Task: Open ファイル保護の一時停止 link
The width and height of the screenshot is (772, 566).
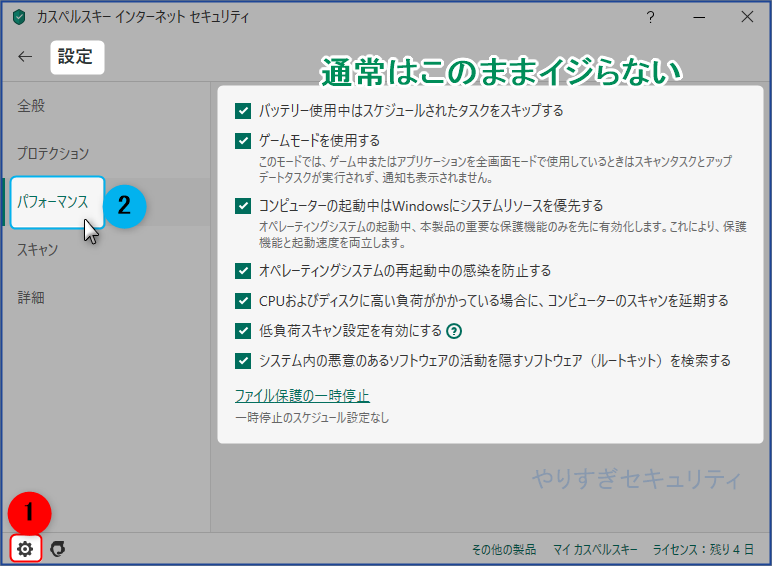Action: 302,396
